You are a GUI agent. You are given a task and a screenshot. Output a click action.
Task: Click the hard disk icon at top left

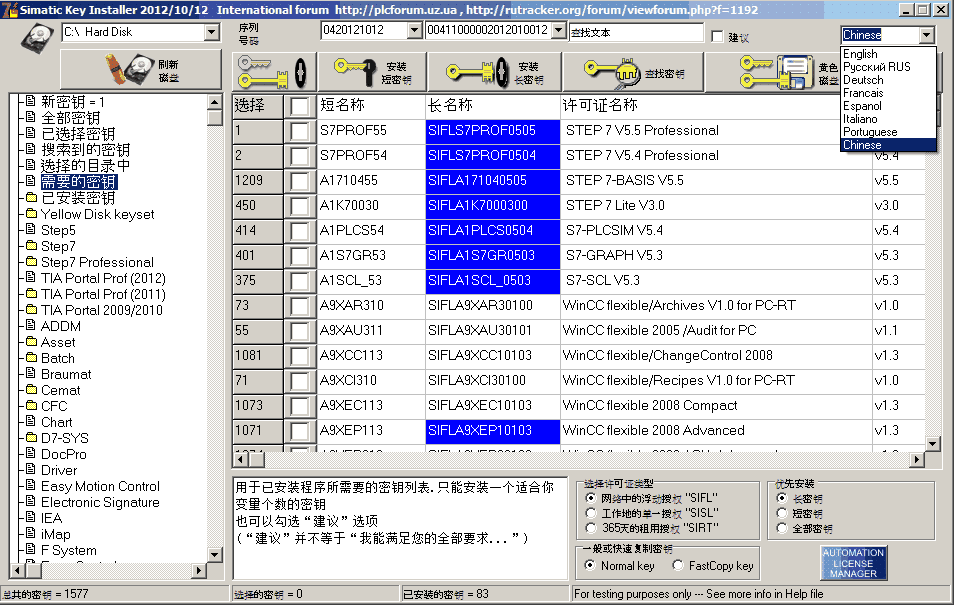[37, 37]
